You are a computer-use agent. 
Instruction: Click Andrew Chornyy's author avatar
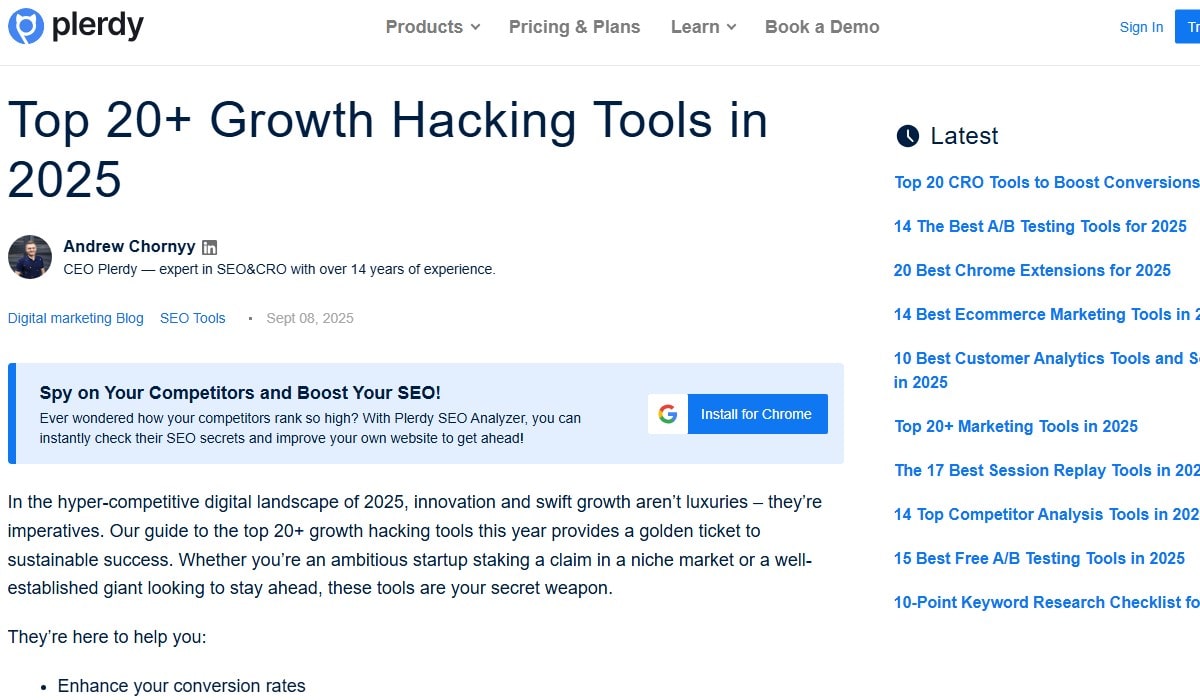click(29, 257)
